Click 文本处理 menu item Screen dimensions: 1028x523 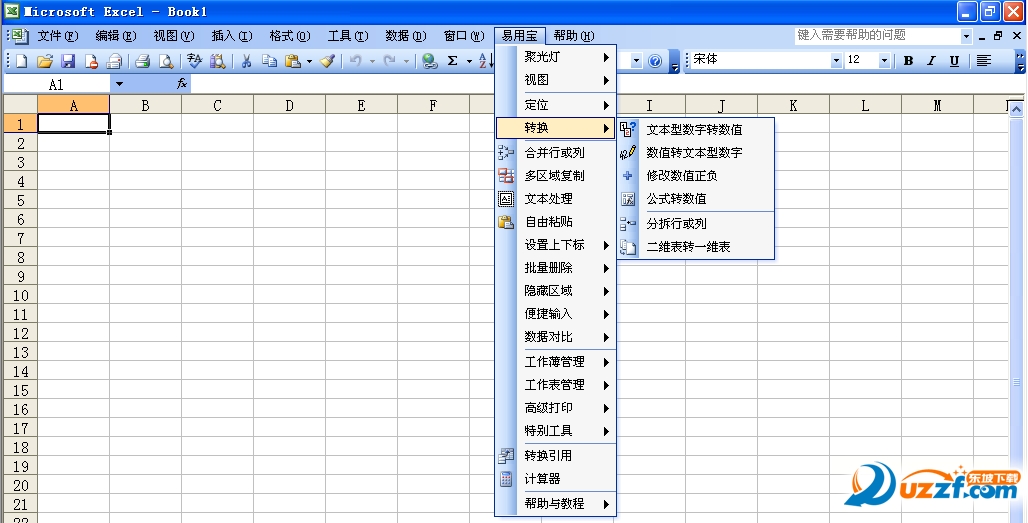coord(556,199)
